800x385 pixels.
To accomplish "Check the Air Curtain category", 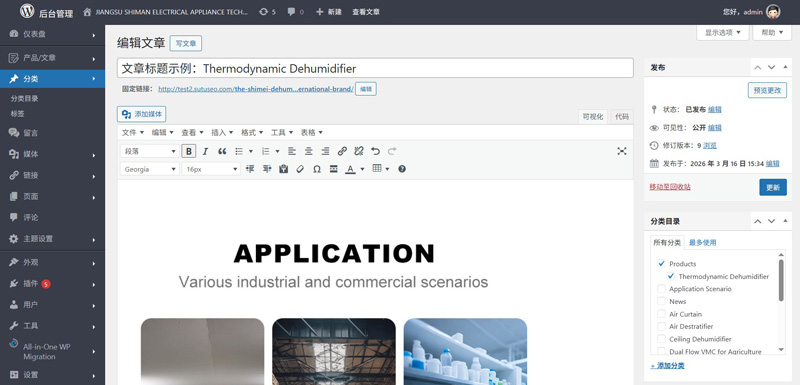I will coord(662,314).
